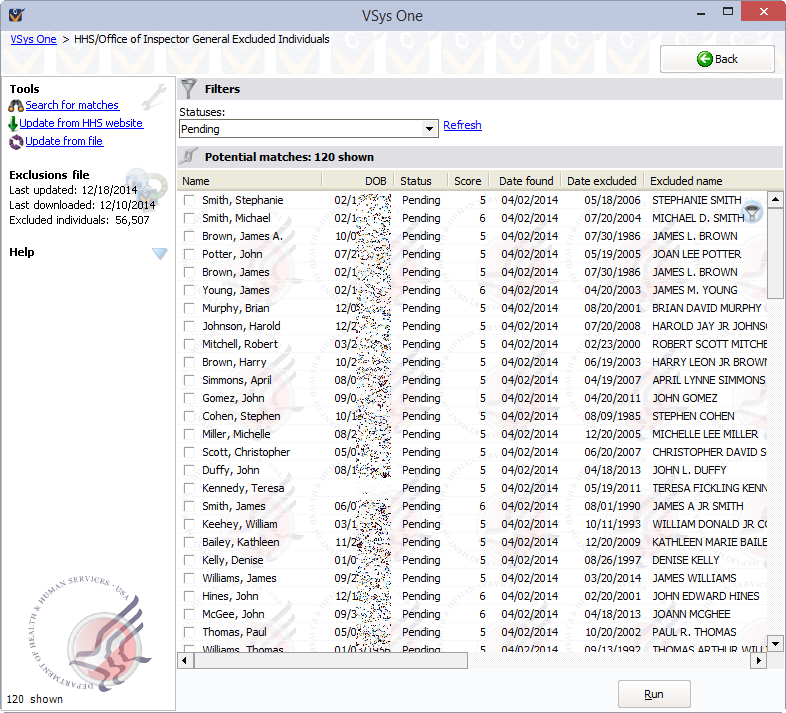The image size is (786, 713).
Task: Click the grid filter funnel overlay icon
Action: (752, 213)
